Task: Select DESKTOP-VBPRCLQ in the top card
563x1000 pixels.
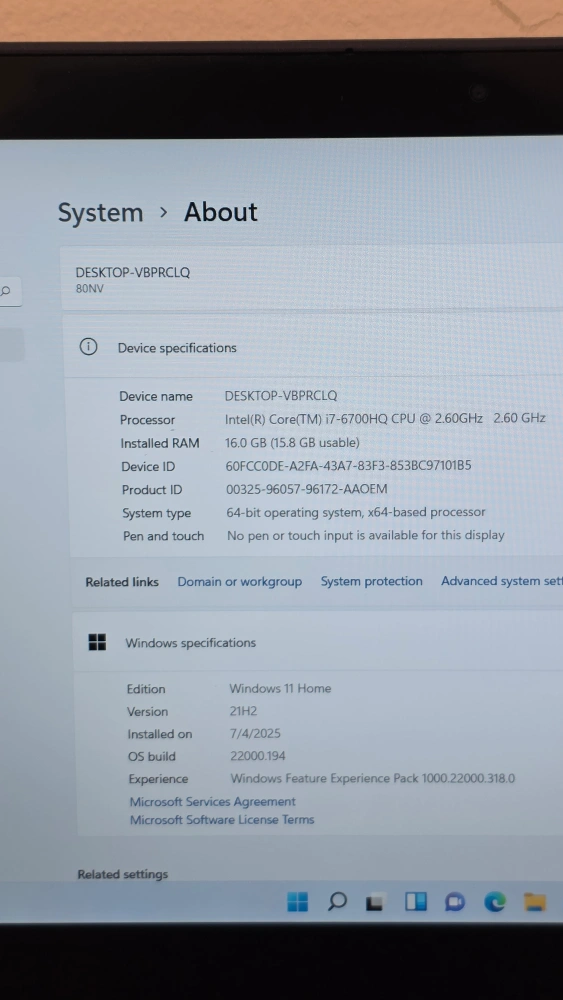Action: pos(133,272)
